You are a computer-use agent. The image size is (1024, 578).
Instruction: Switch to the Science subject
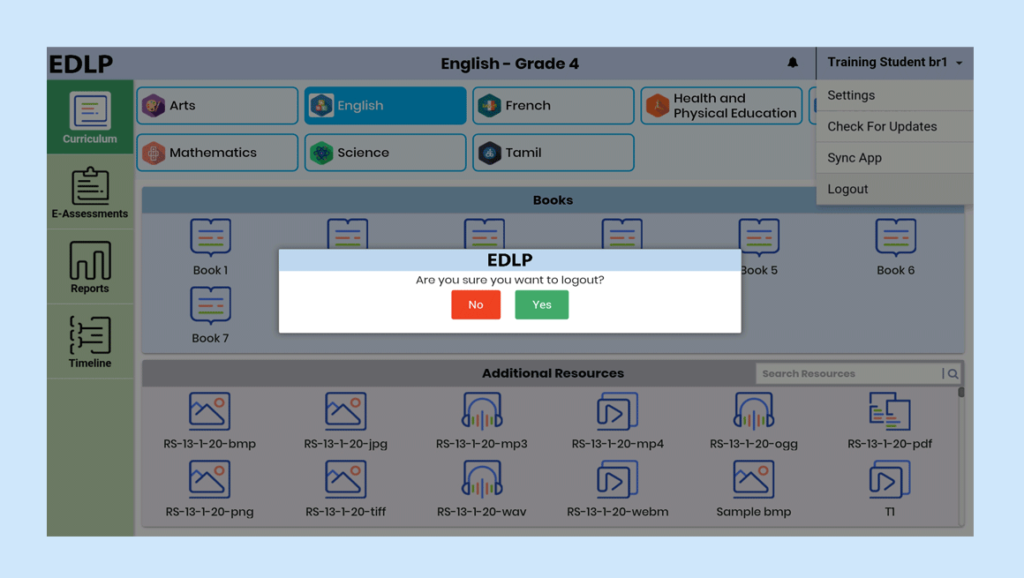pos(385,152)
